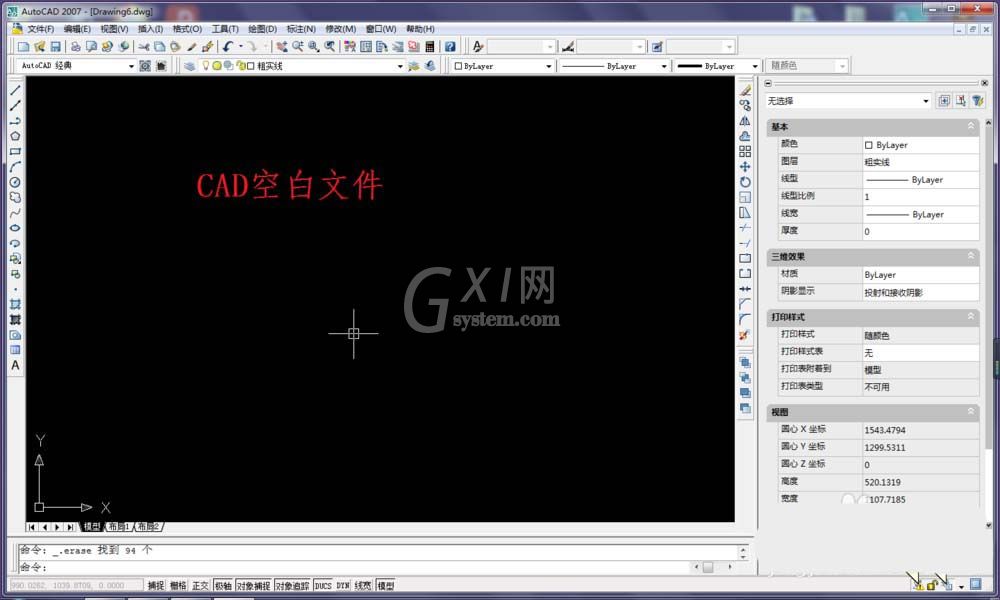
Task: Open the Calculator icon in toolbar
Action: point(430,47)
